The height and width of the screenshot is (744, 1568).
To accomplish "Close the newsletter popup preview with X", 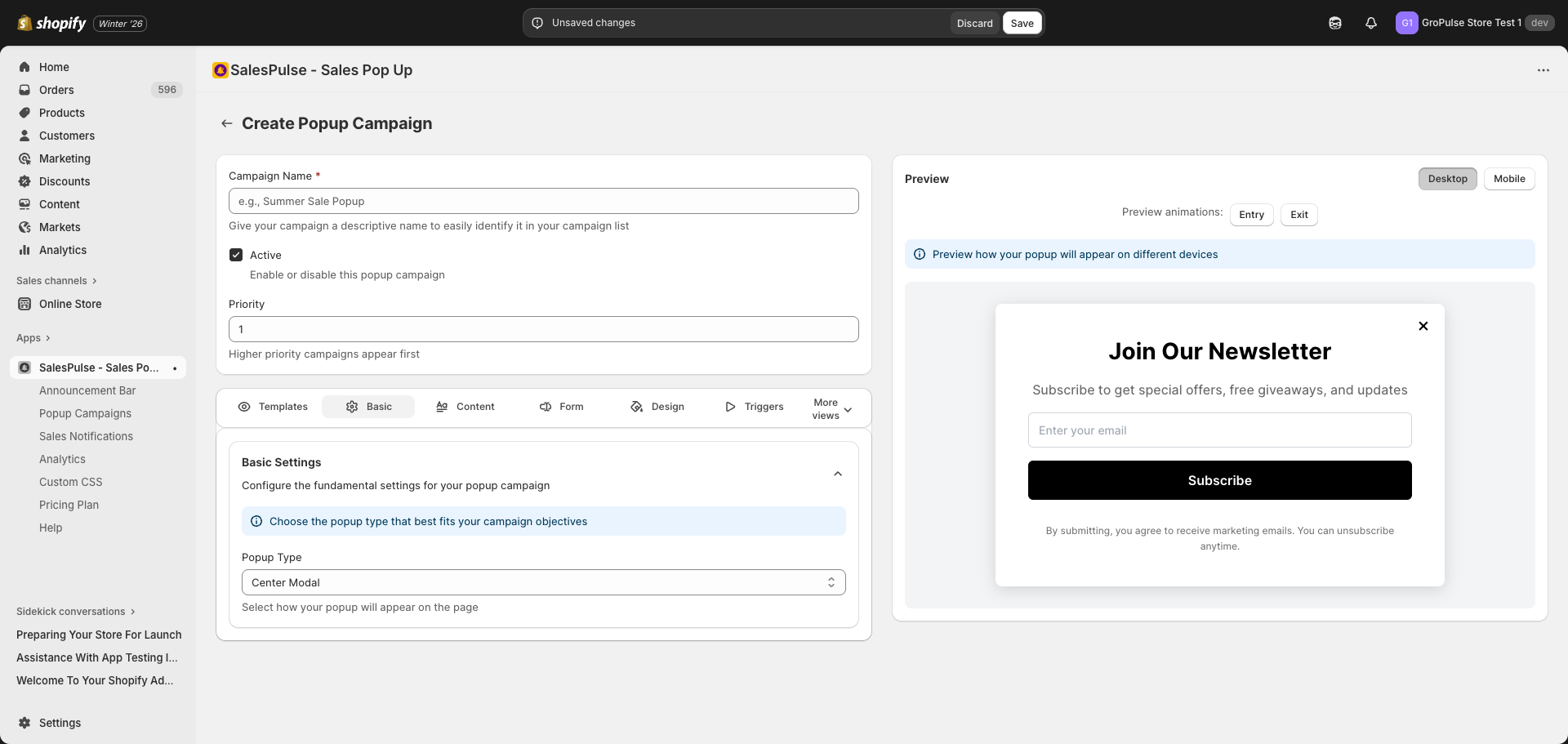I will (x=1423, y=326).
